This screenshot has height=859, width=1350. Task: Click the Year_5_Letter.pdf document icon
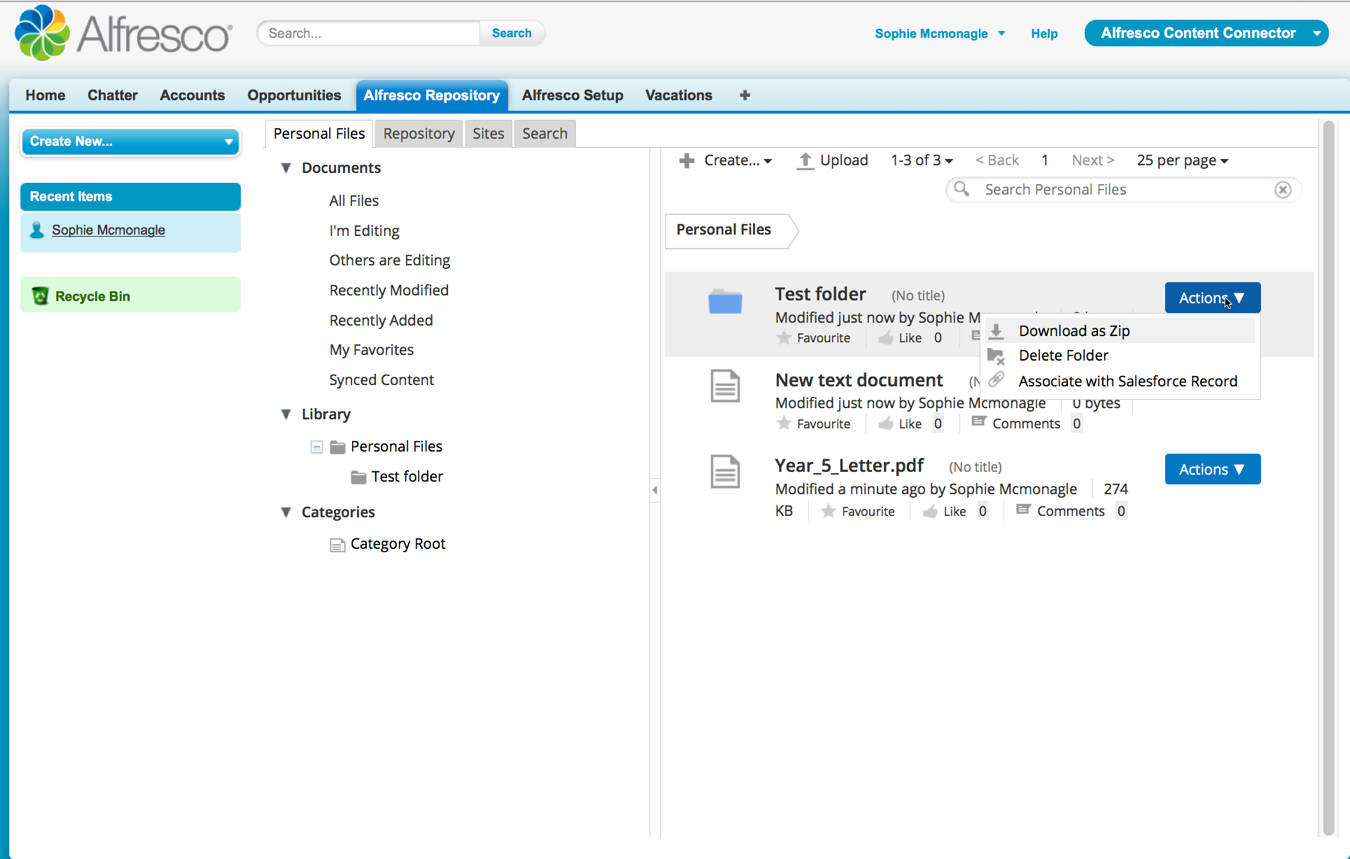click(725, 471)
